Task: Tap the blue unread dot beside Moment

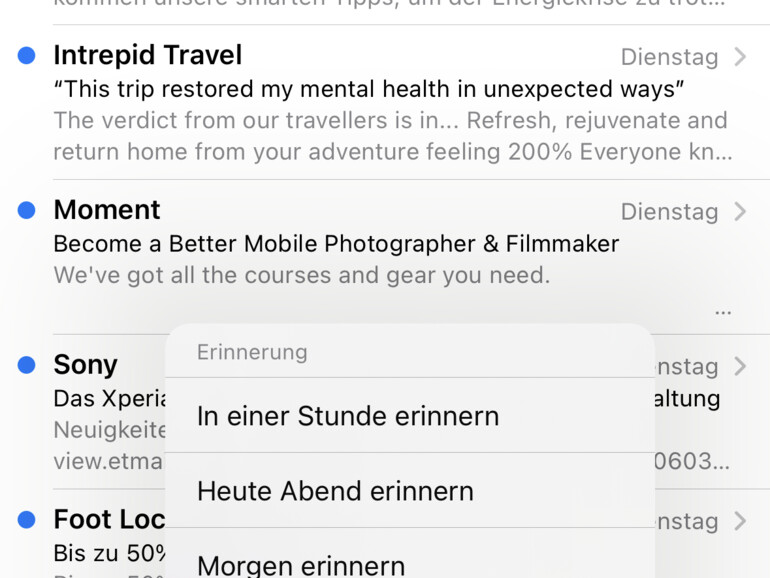Action: pos(27,210)
